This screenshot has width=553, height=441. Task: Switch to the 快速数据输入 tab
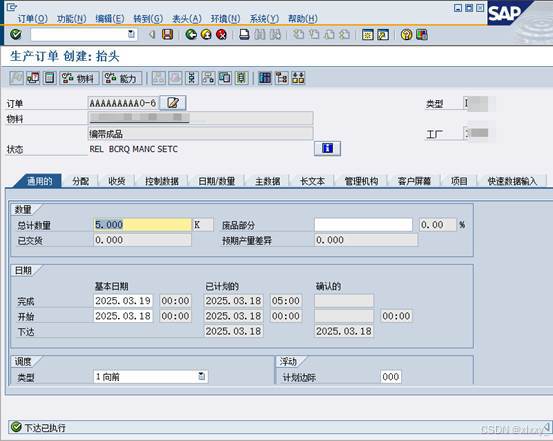click(512, 181)
